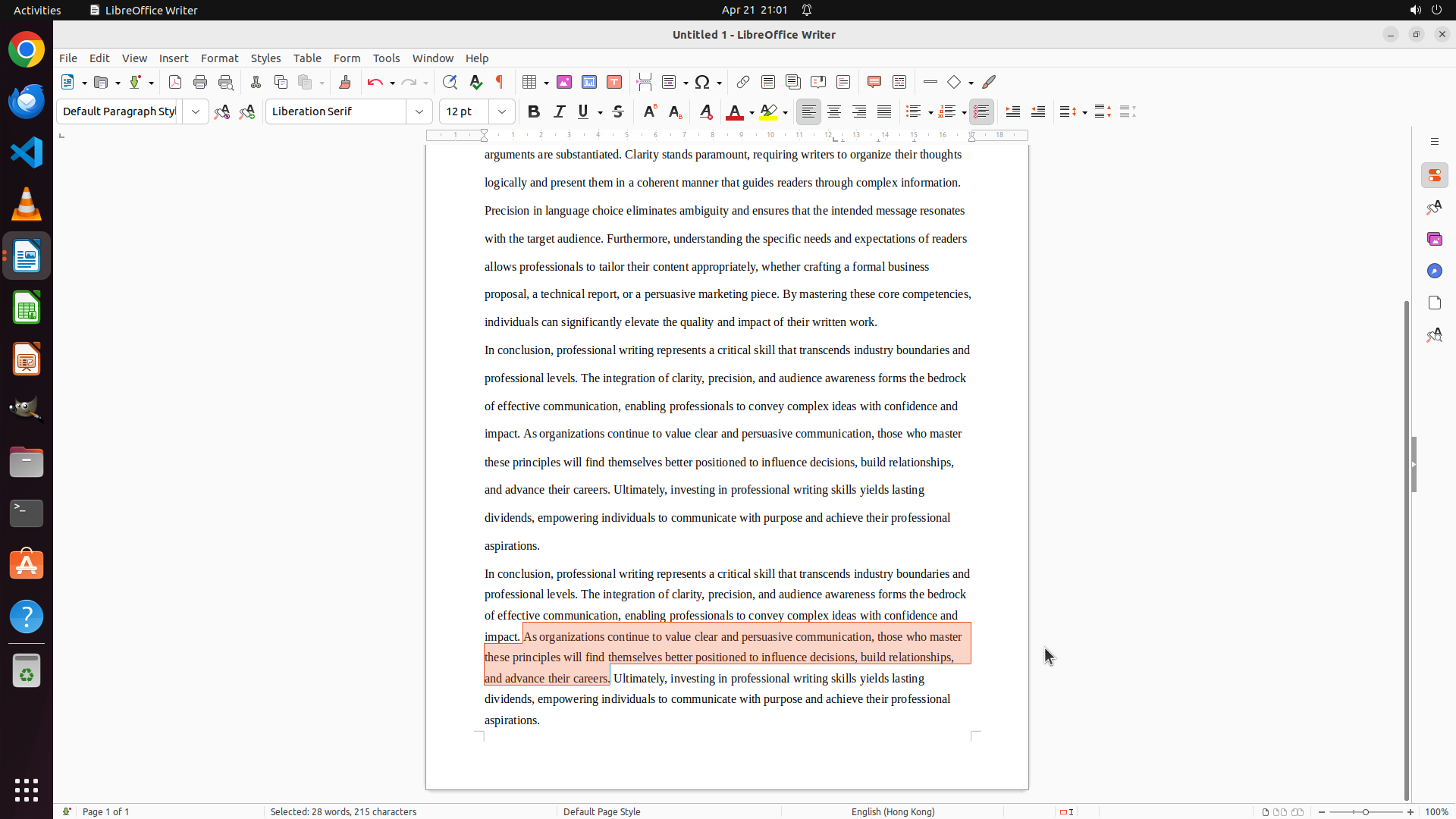Click the Clone Formatting paintbrush icon

[x=345, y=82]
